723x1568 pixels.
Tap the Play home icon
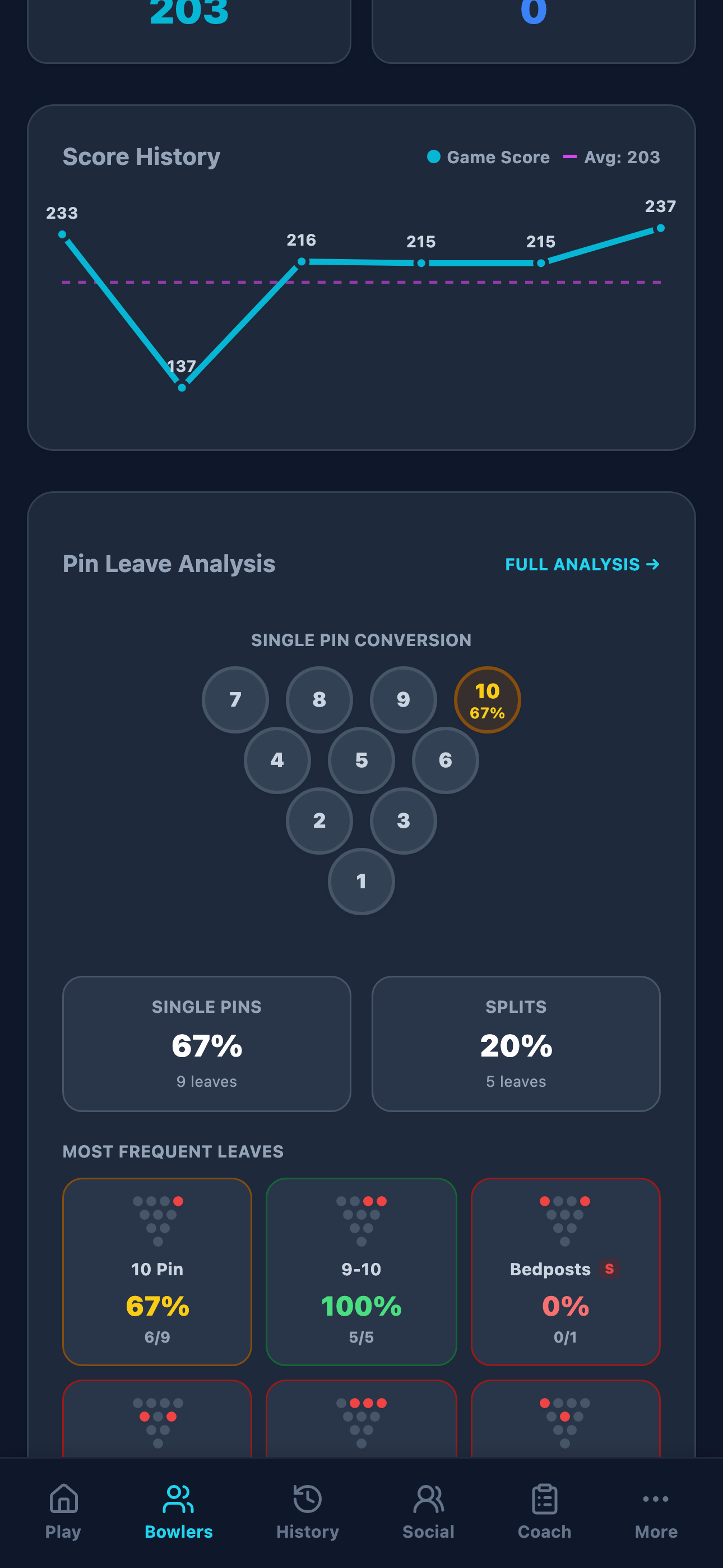pyautogui.click(x=63, y=1499)
